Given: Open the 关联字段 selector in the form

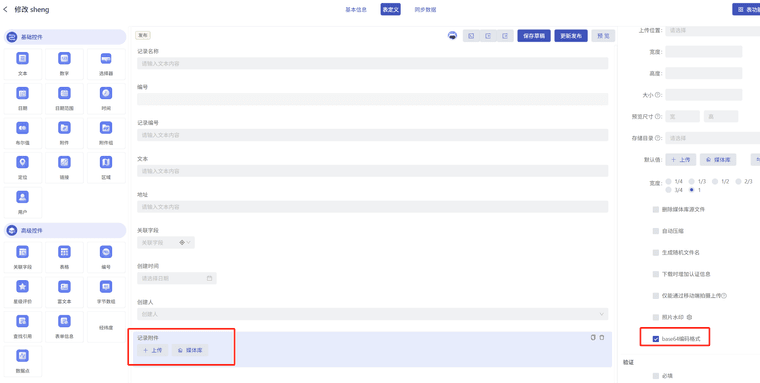Looking at the screenshot, I should click(x=166, y=242).
